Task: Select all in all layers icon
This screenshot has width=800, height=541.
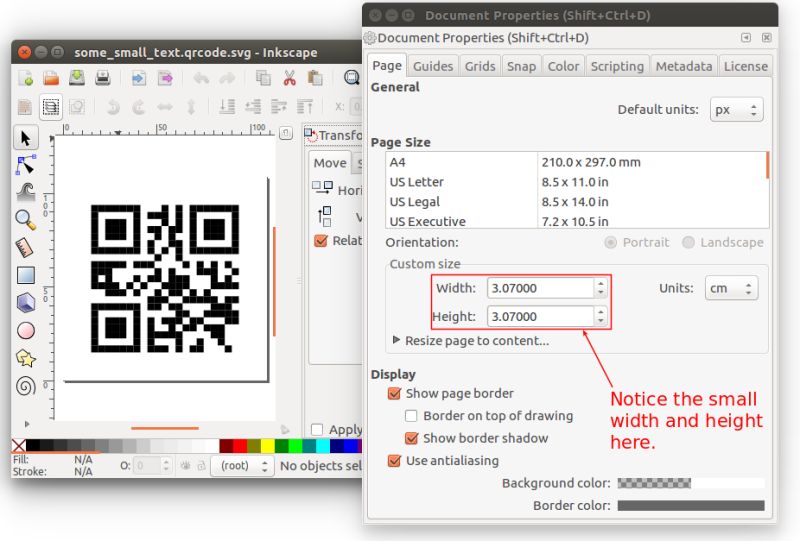Action: (51, 107)
